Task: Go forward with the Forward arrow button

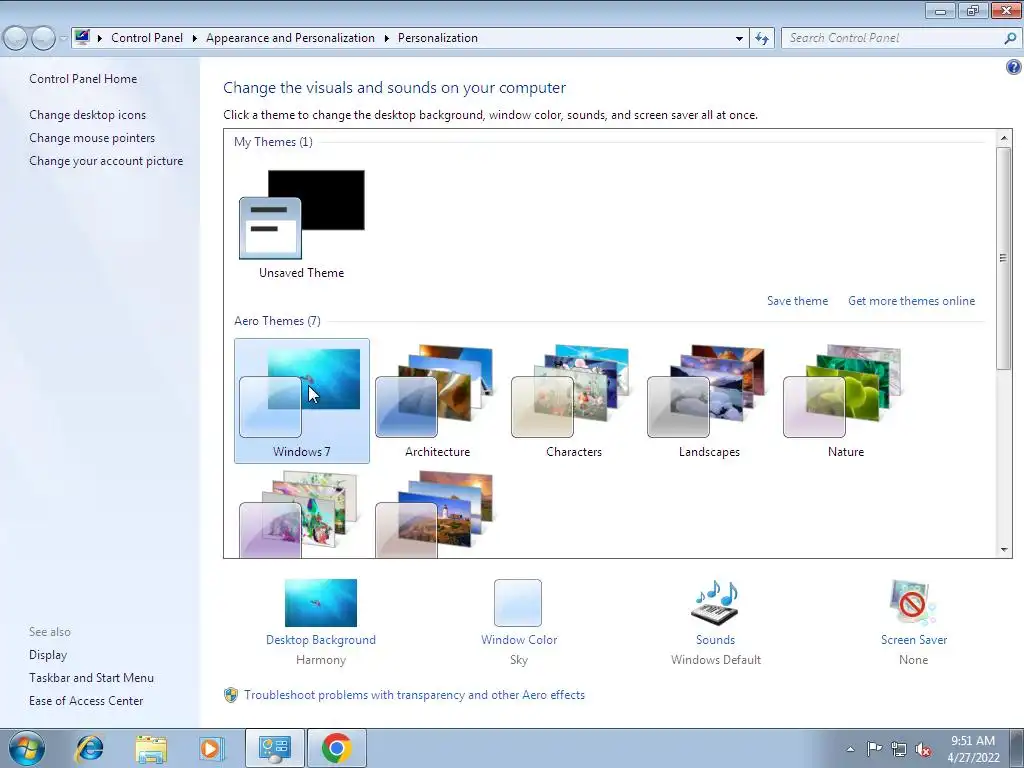Action: coord(43,39)
